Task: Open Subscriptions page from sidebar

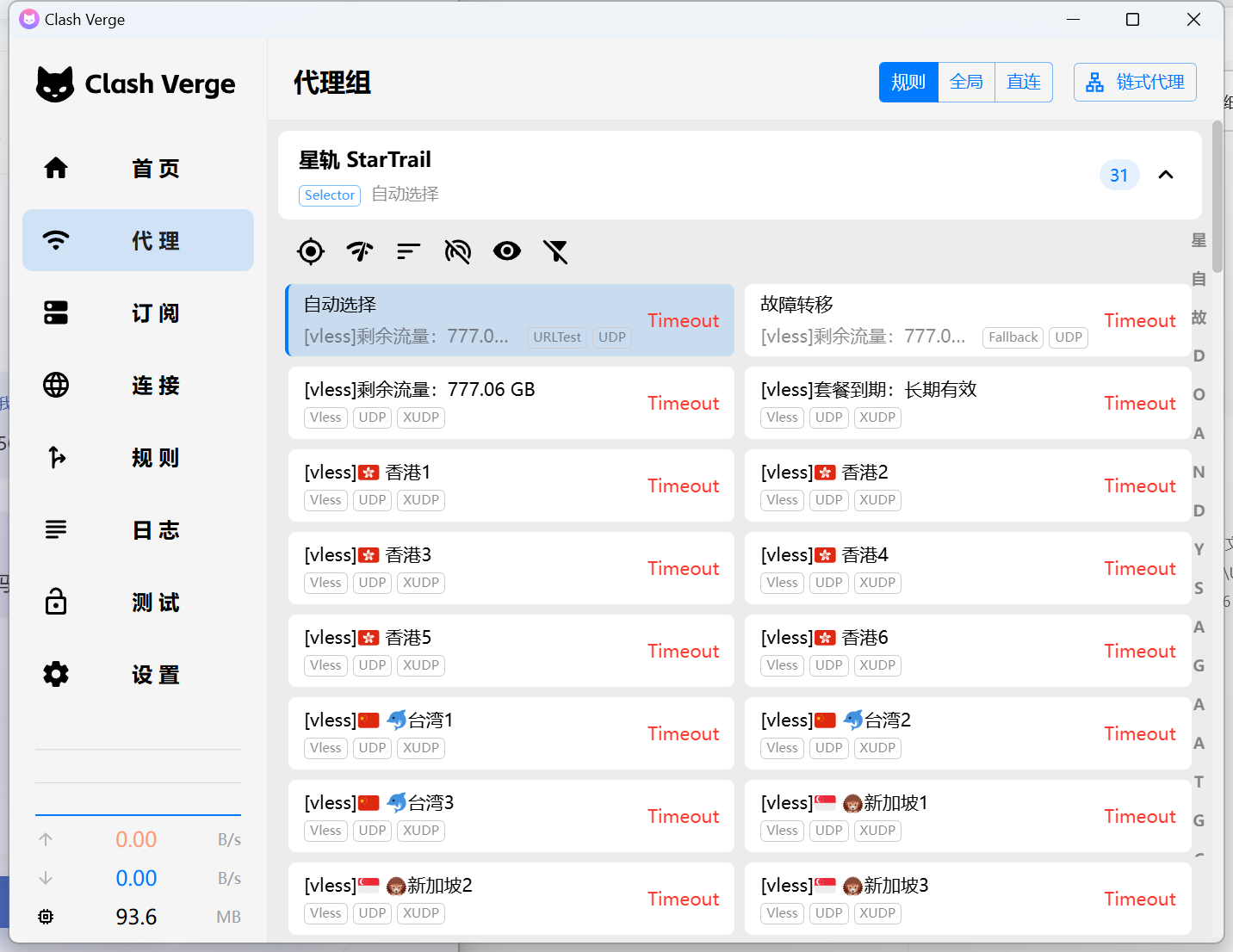Action: [x=138, y=312]
